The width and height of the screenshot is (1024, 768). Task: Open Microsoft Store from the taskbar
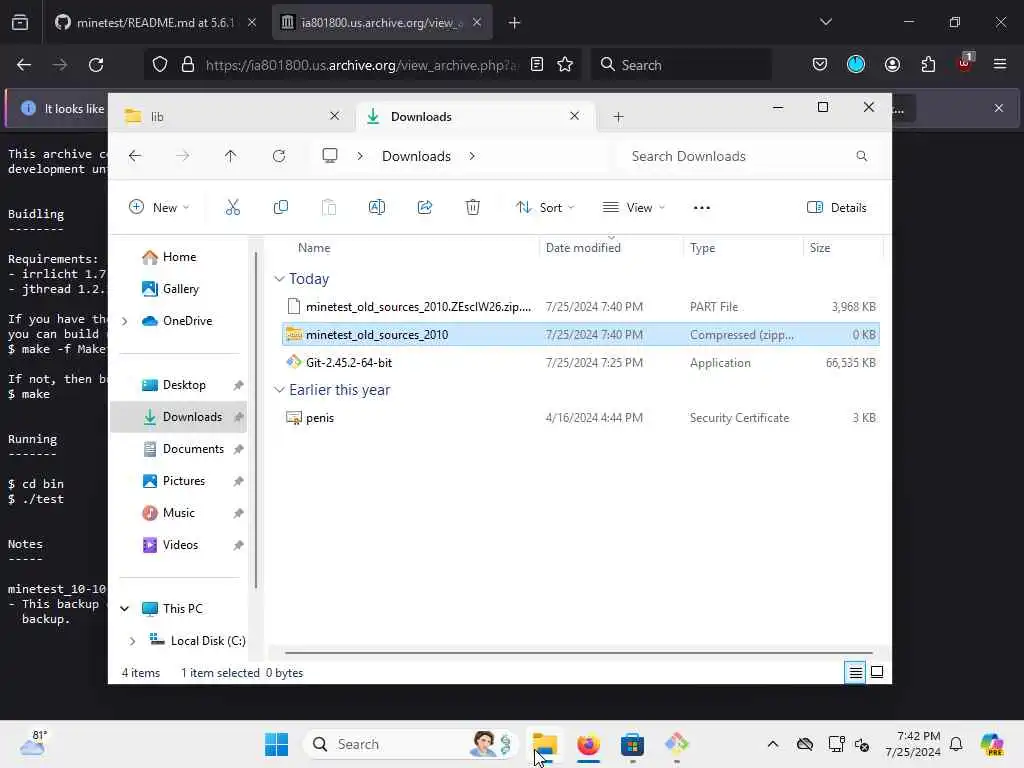click(x=632, y=744)
